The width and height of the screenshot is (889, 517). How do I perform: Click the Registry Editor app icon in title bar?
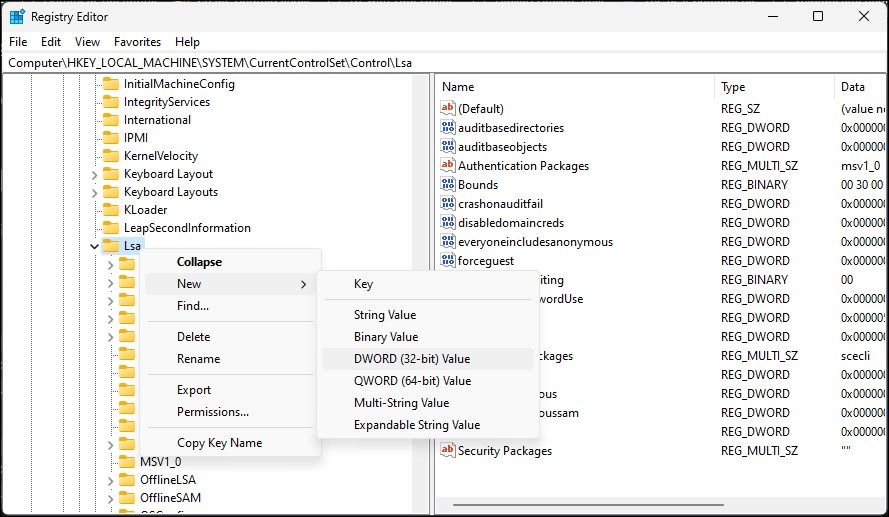(17, 16)
